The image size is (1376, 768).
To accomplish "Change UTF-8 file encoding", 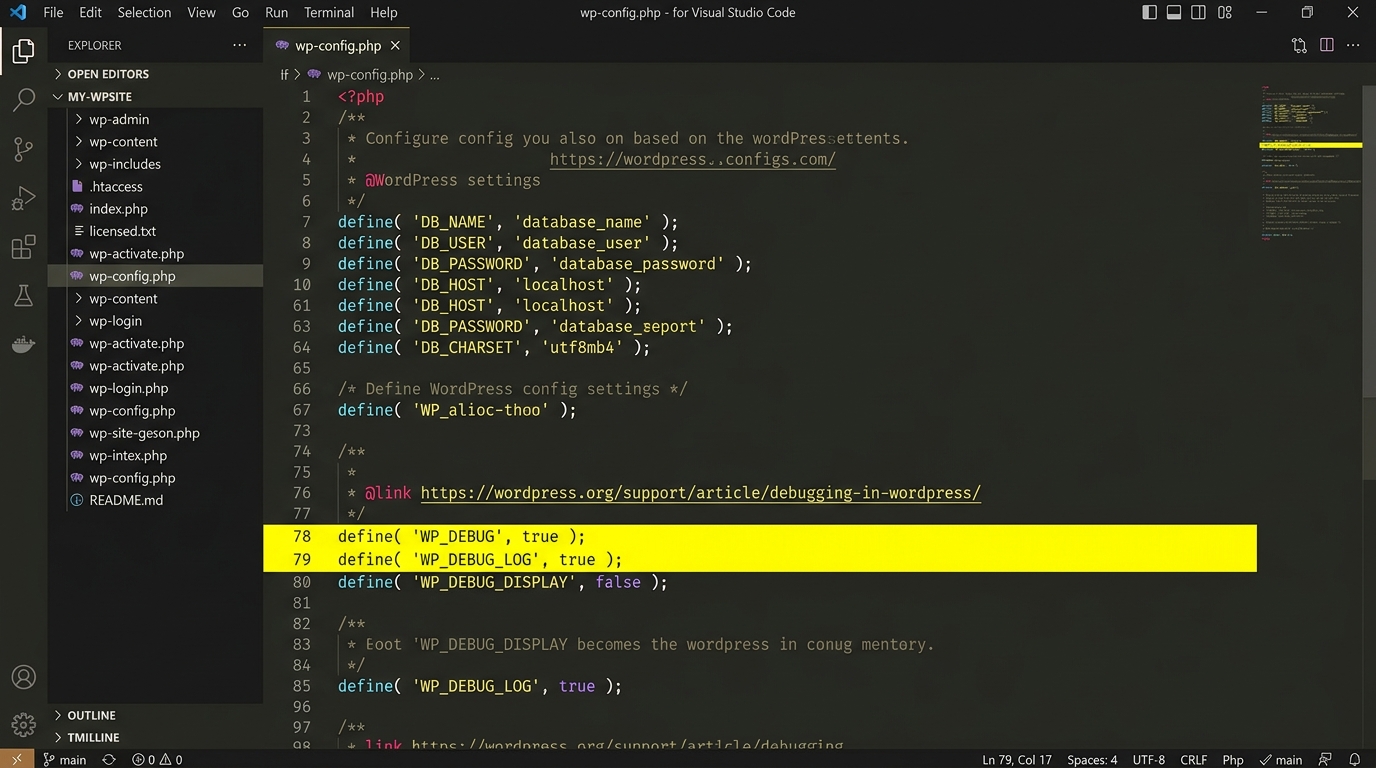I will pyautogui.click(x=1148, y=759).
